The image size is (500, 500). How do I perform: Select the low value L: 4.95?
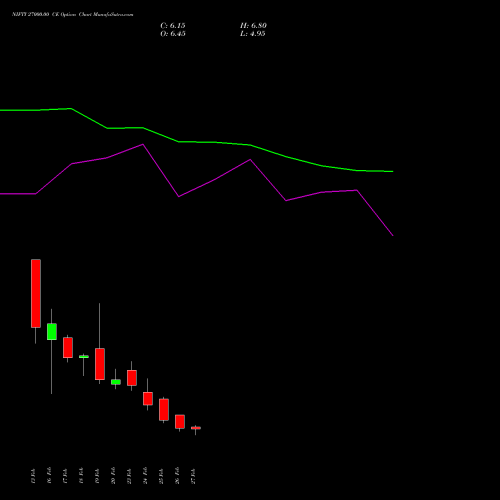click(253, 34)
